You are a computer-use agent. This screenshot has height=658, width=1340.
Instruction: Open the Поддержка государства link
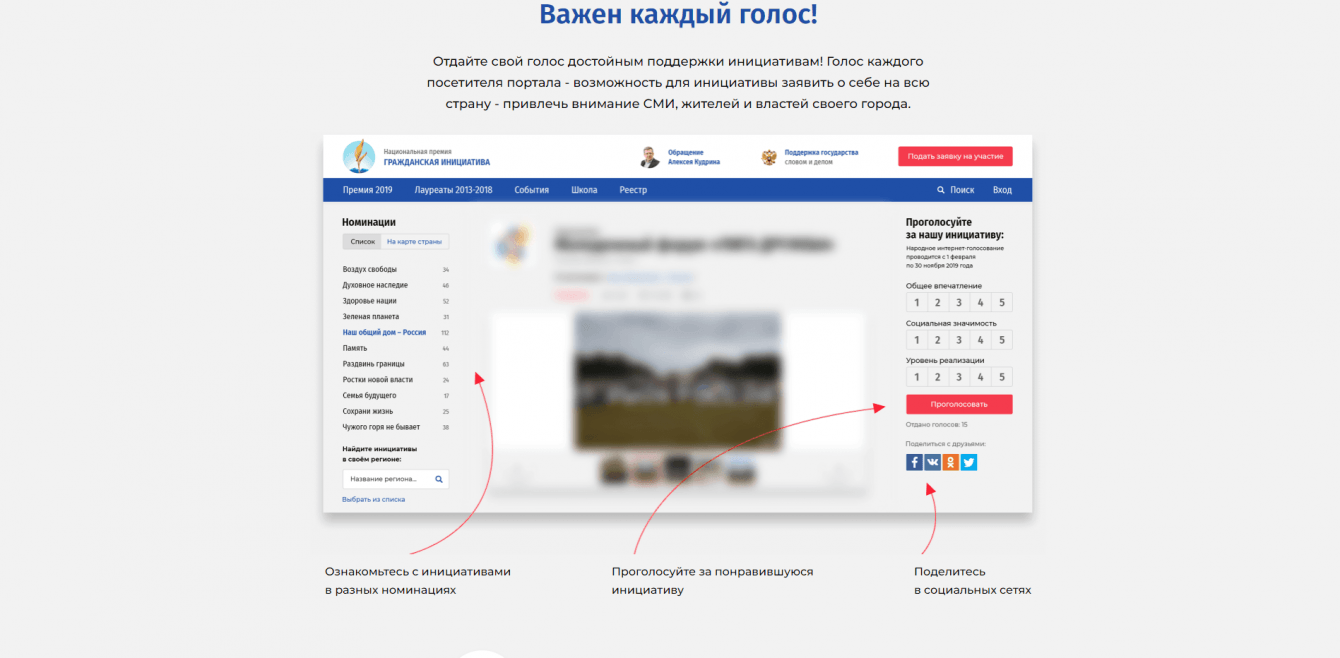pyautogui.click(x=821, y=156)
